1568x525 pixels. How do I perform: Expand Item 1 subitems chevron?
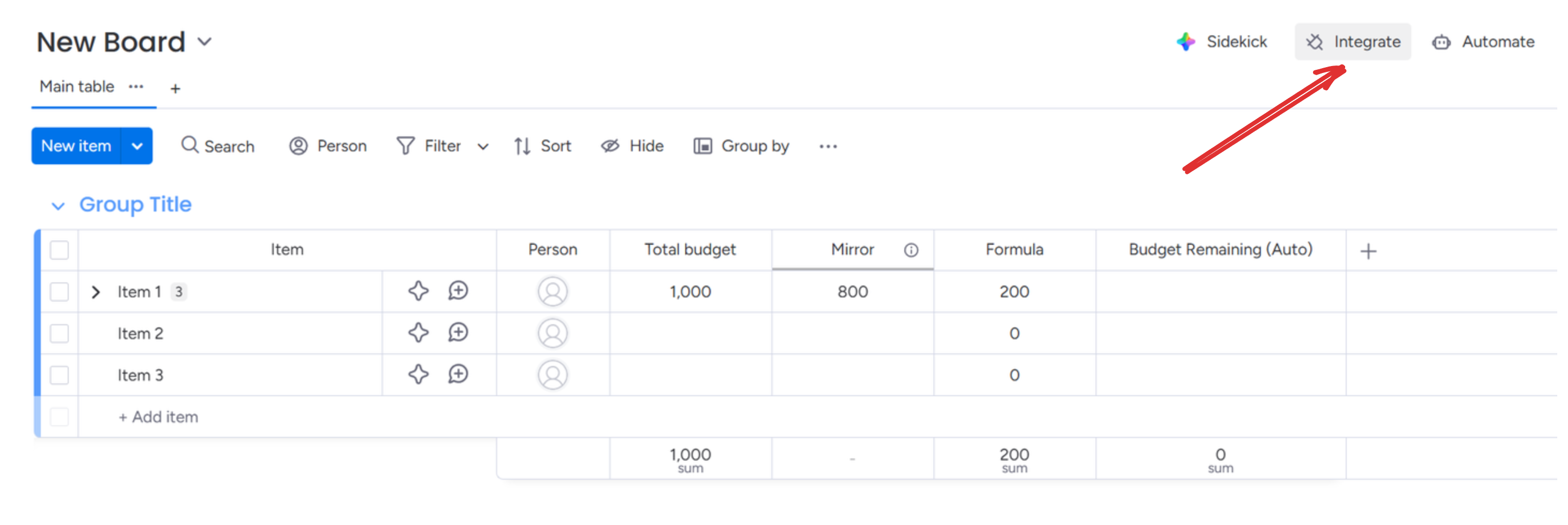[96, 292]
